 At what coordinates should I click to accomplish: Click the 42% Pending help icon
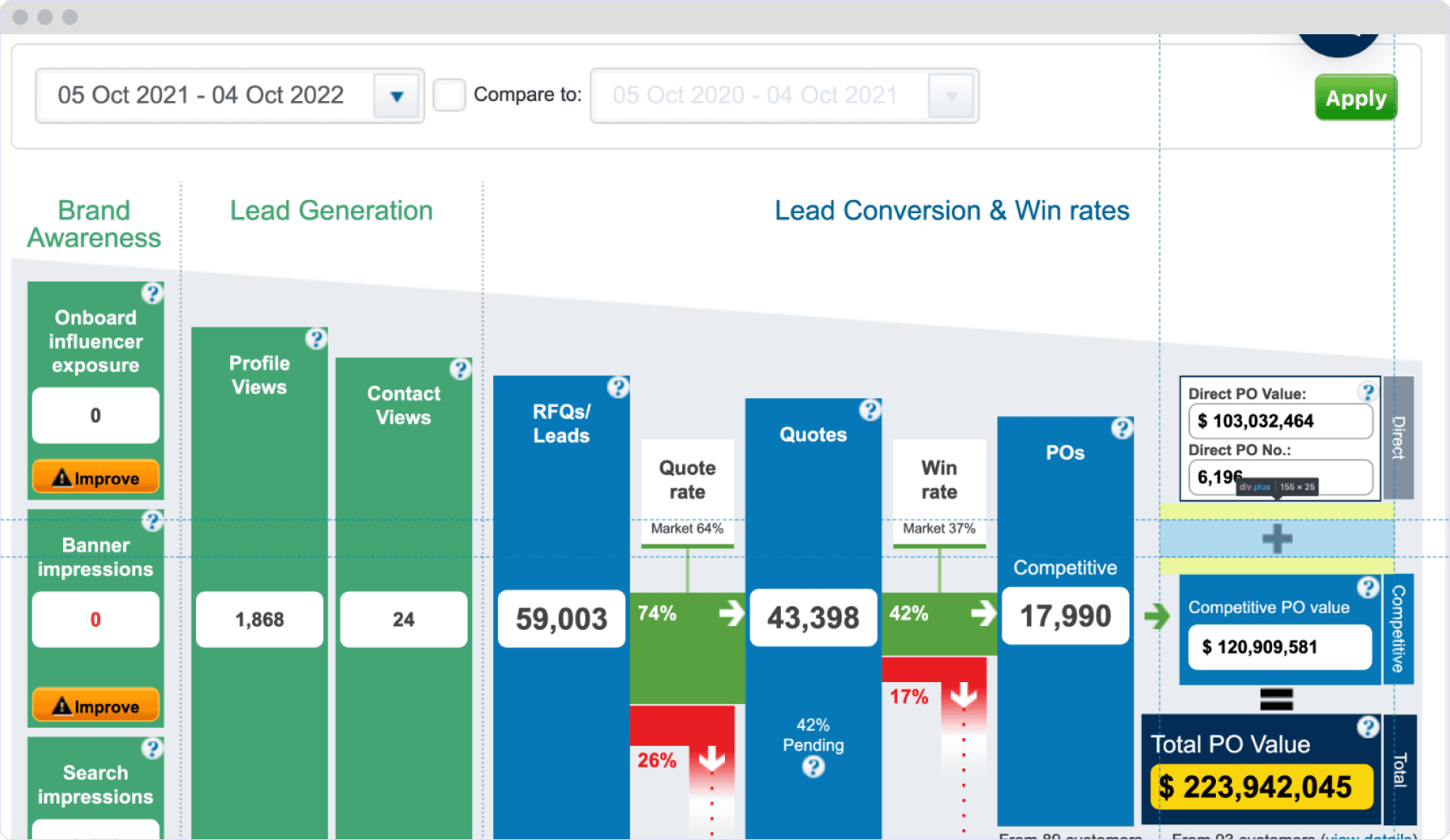click(813, 767)
